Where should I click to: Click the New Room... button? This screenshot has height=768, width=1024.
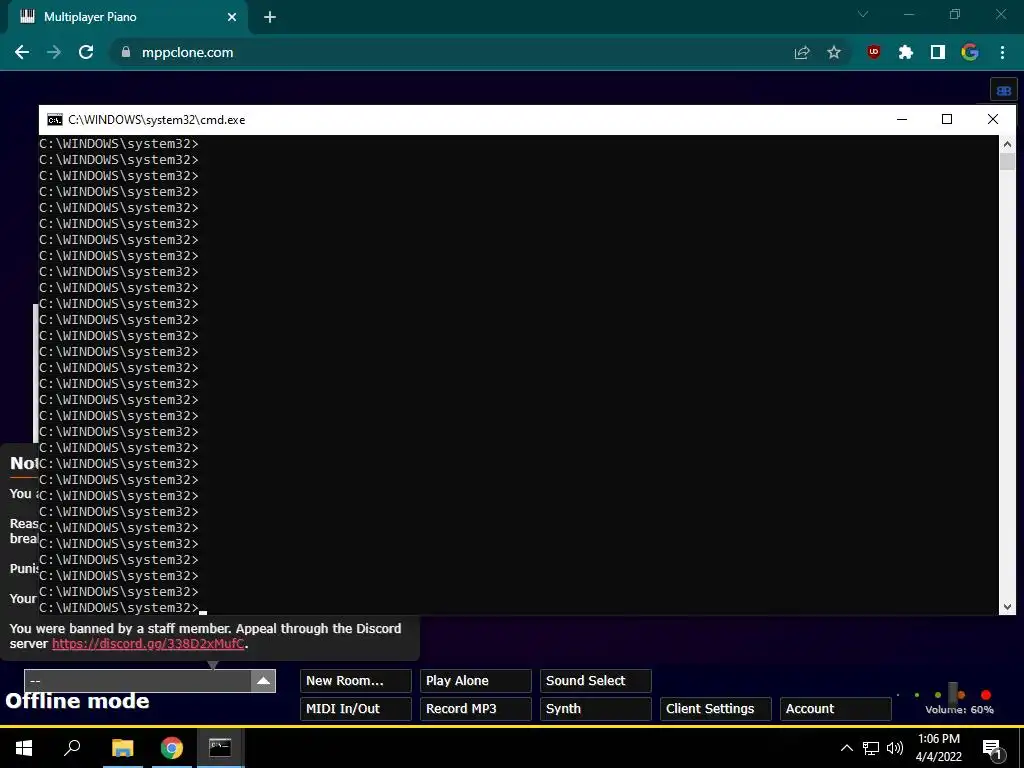click(x=355, y=680)
